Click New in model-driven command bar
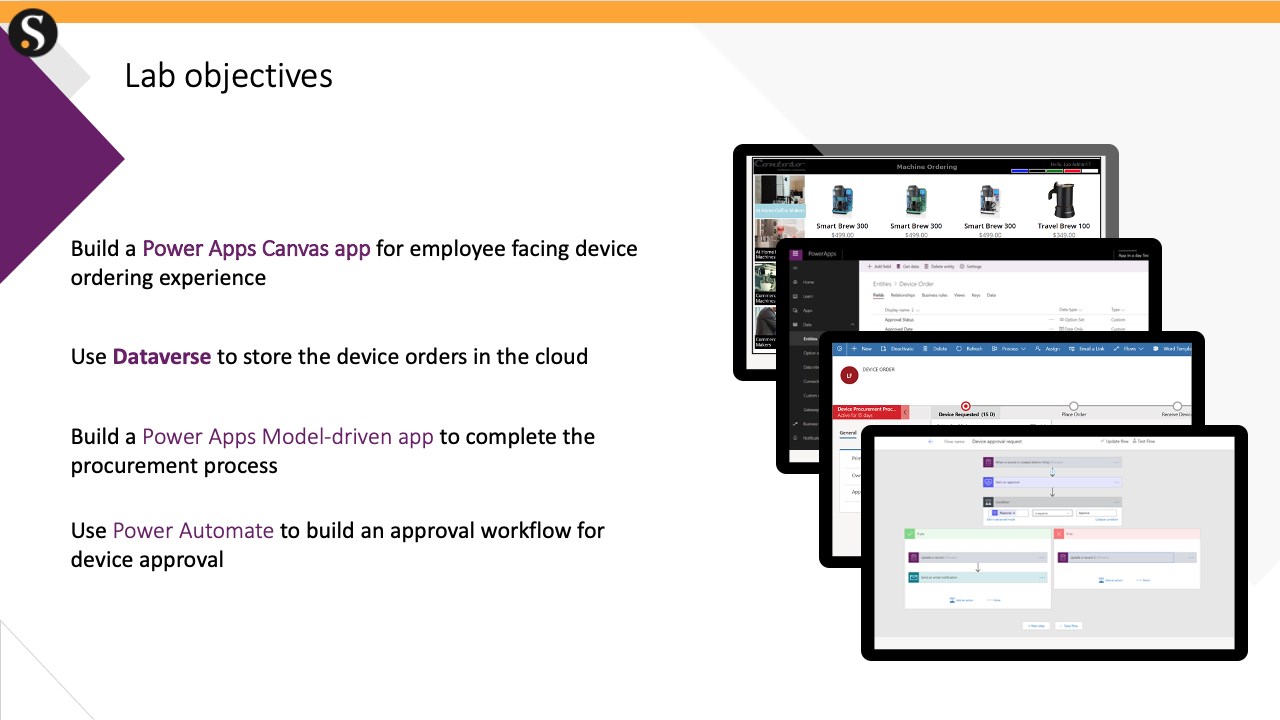Viewport: 1280px width, 720px height. coord(862,349)
